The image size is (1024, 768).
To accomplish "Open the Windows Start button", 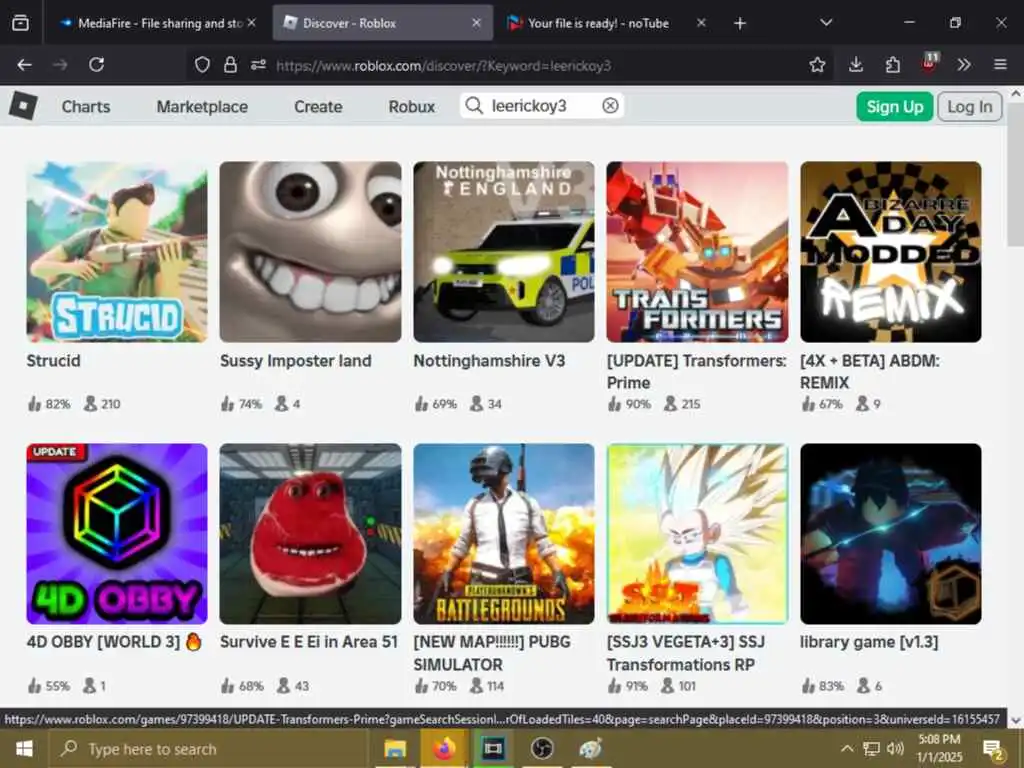I will point(24,748).
